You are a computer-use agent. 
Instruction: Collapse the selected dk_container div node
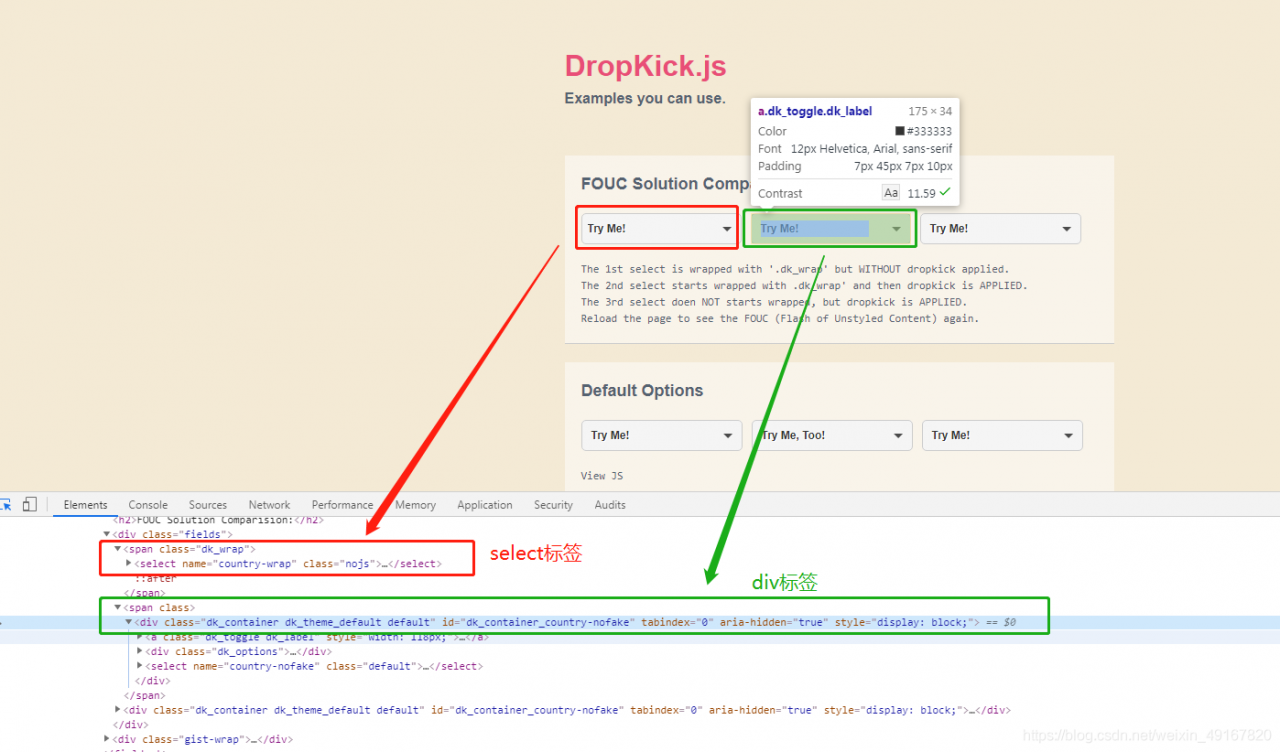(129, 622)
